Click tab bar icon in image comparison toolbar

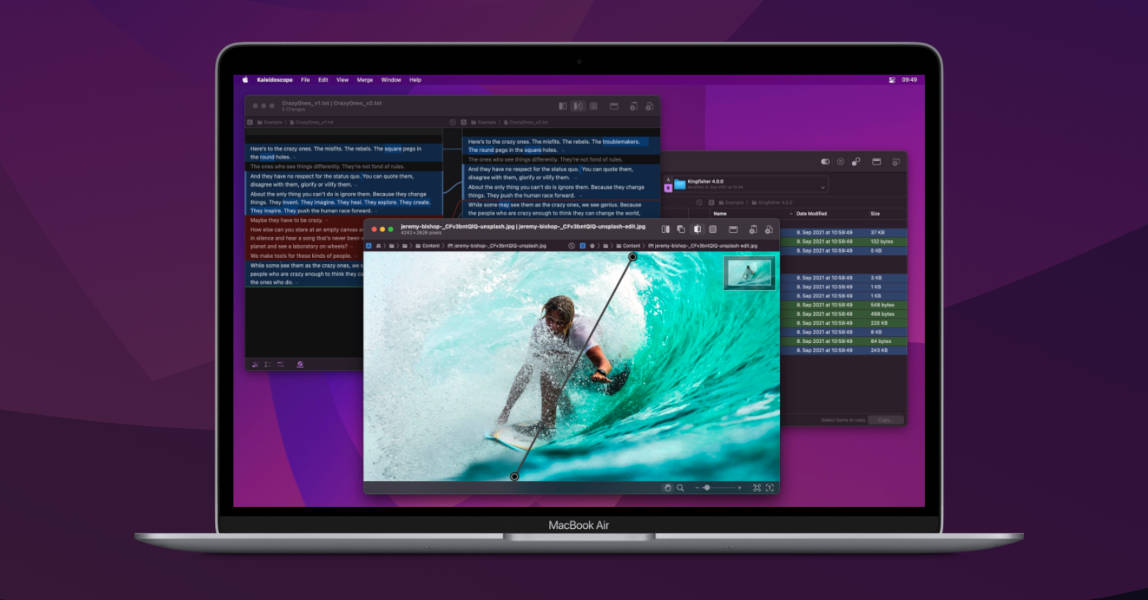click(x=733, y=229)
